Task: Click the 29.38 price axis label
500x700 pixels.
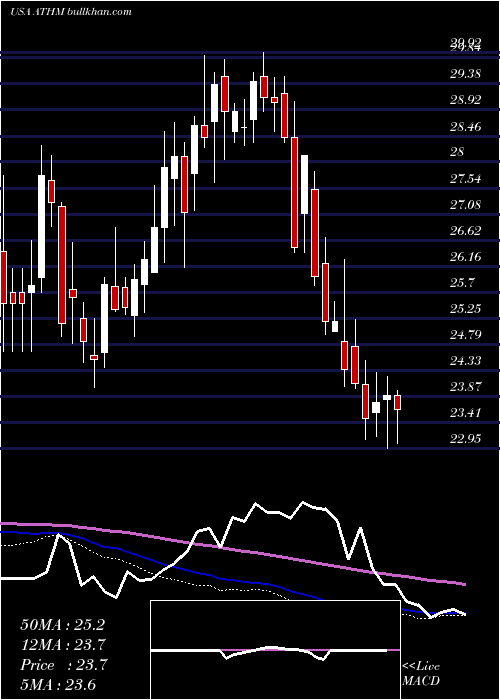Action: click(465, 74)
